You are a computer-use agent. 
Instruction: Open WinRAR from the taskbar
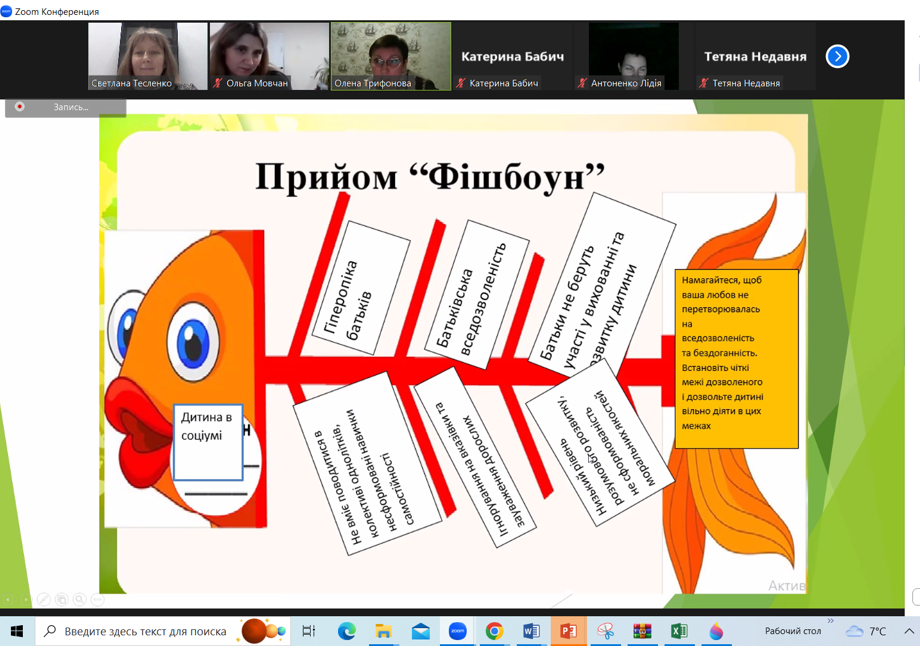(x=642, y=631)
